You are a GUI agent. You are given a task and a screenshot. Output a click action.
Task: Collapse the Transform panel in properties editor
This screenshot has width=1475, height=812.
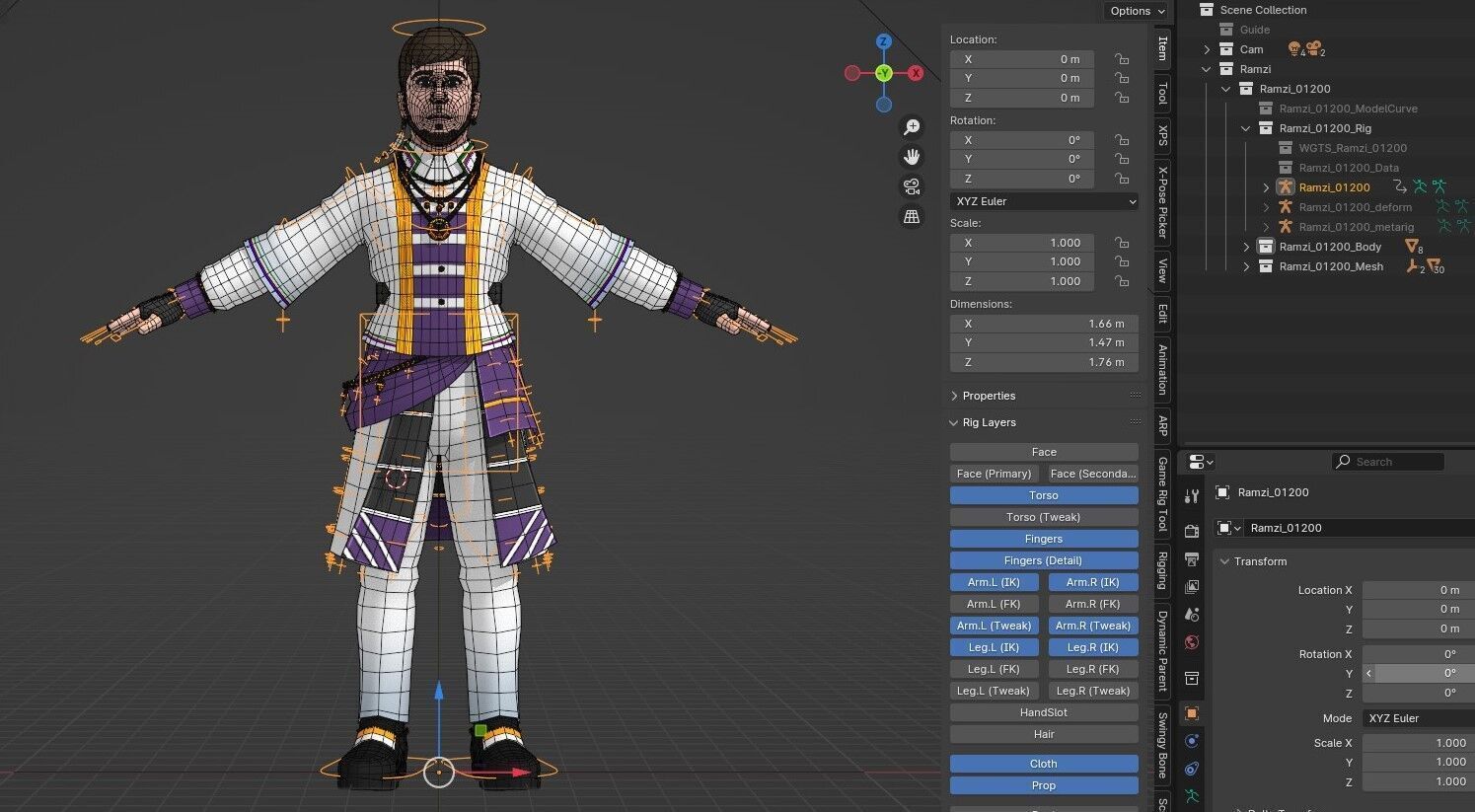[x=1225, y=561]
